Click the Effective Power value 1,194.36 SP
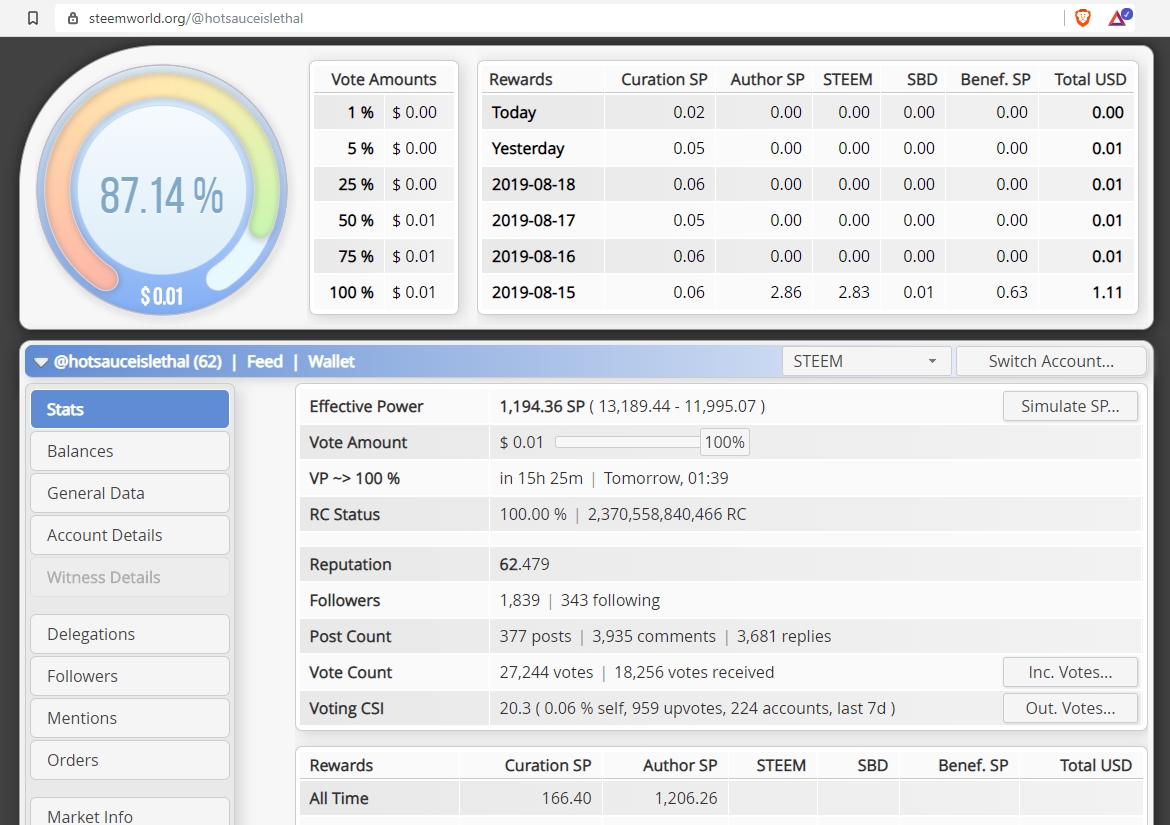 [542, 407]
